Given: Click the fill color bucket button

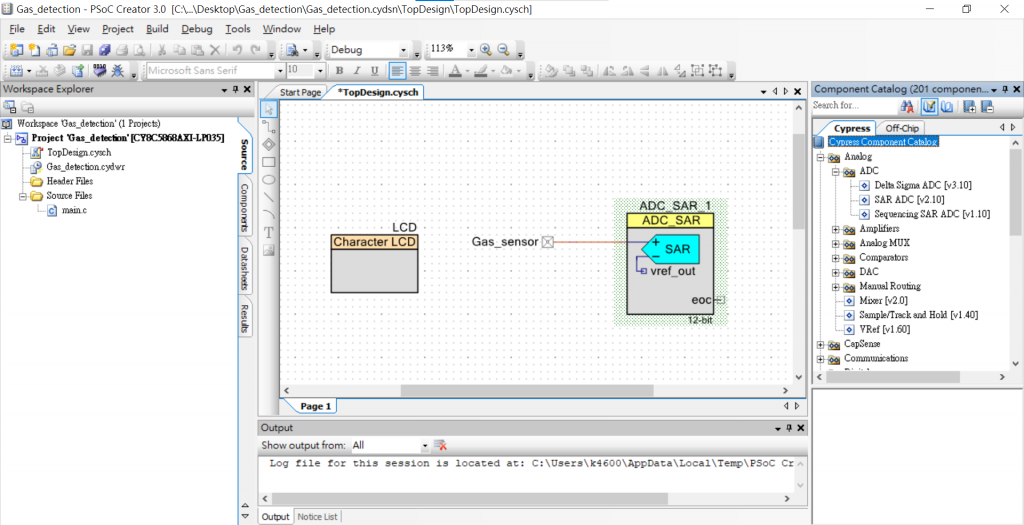Looking at the screenshot, I should coord(506,71).
